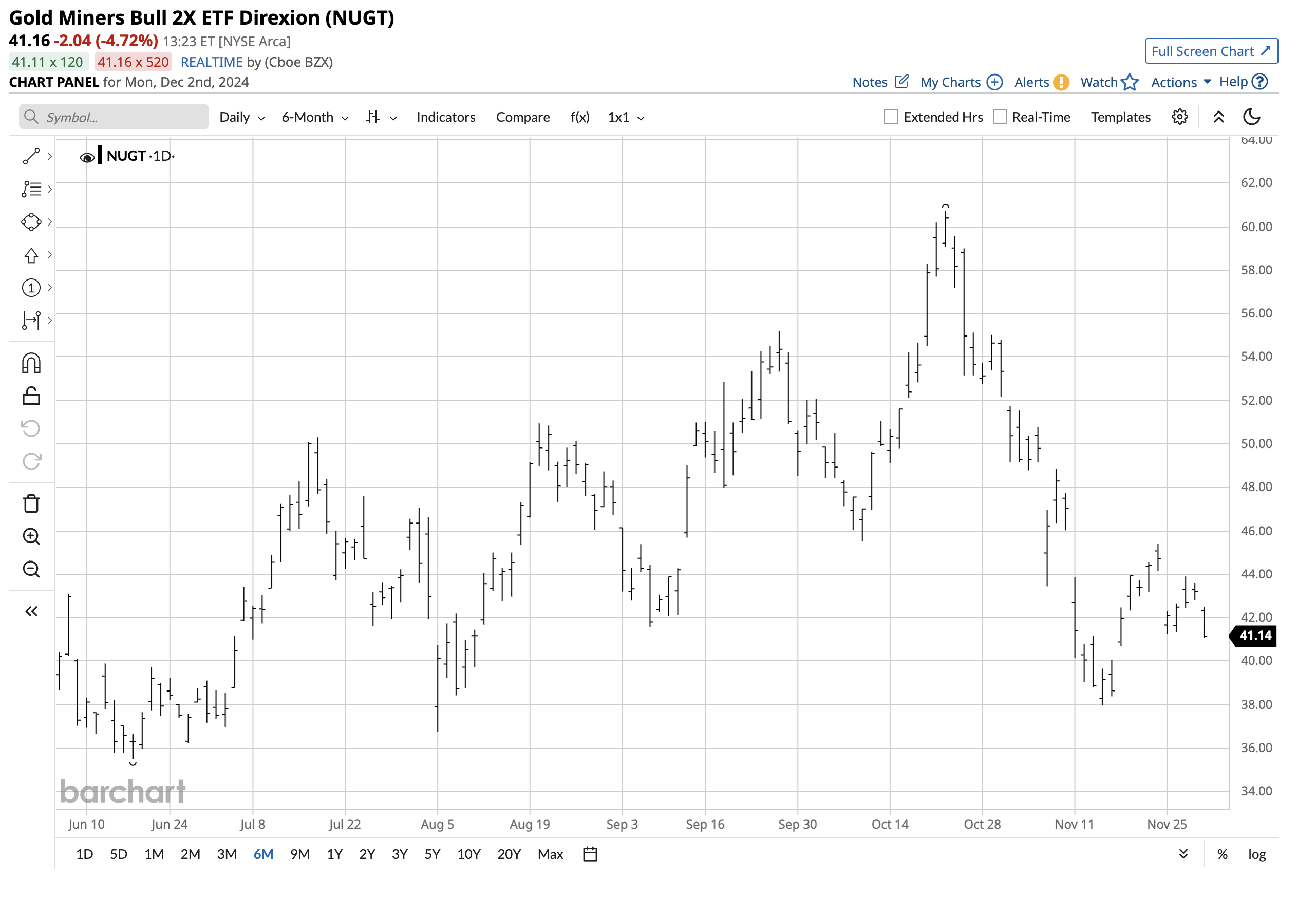The width and height of the screenshot is (1316, 897).
Task: Toggle NUGT series visibility with eye icon
Action: click(x=86, y=156)
